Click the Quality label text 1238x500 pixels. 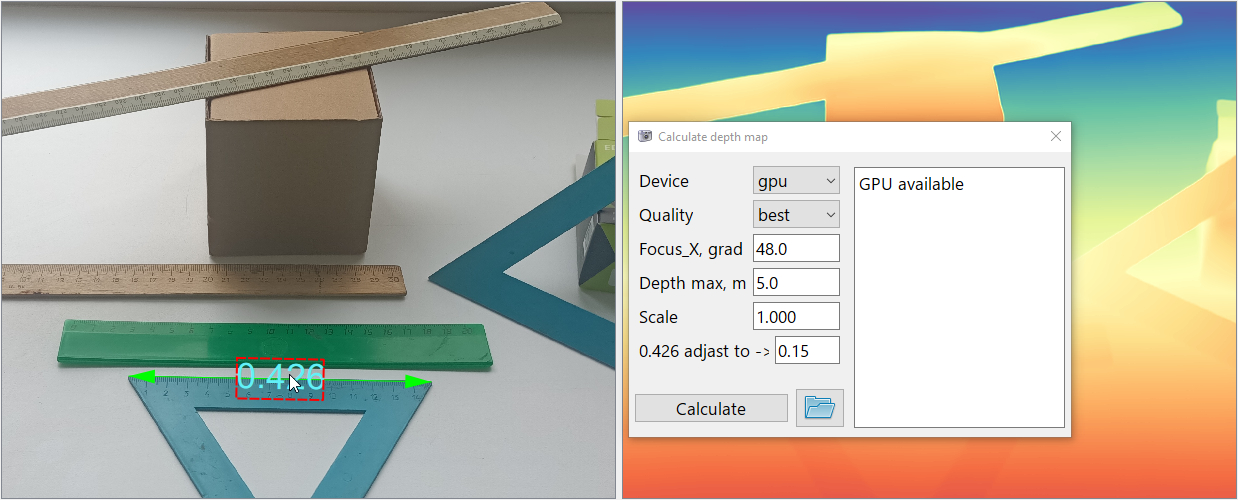point(666,215)
